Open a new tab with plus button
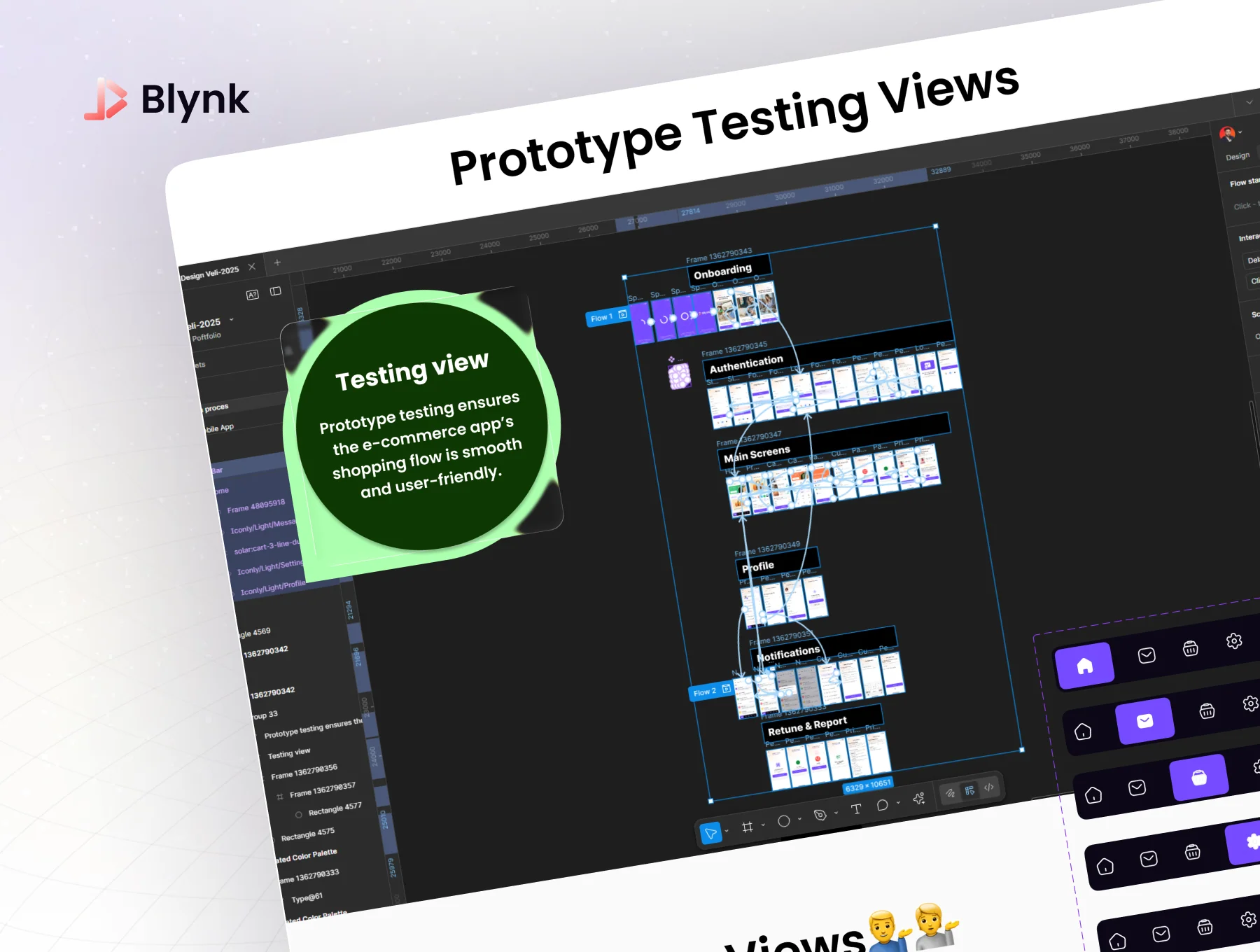 pos(277,262)
